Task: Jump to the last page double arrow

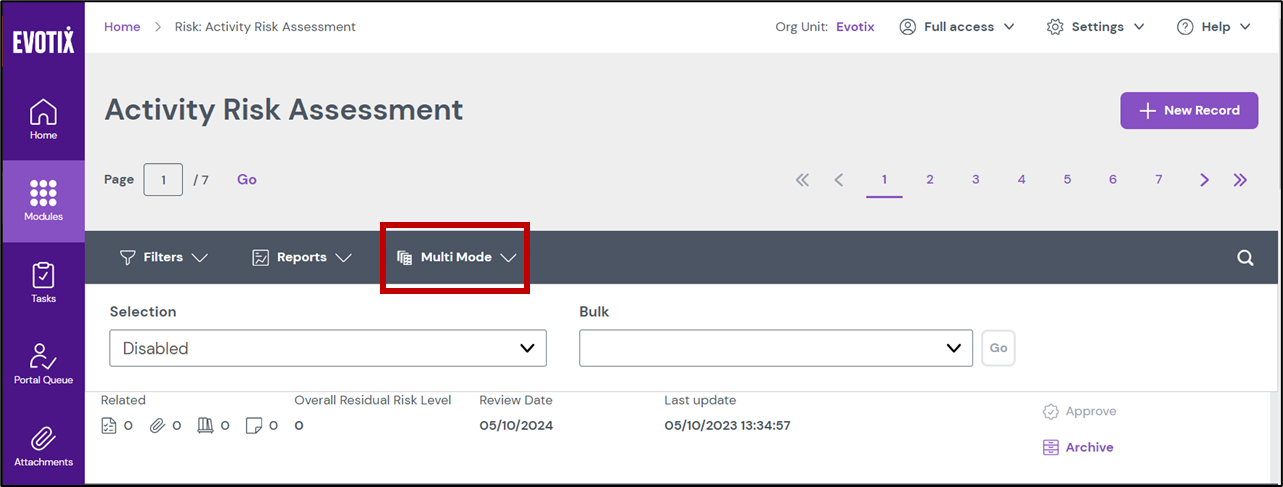Action: click(x=1240, y=180)
